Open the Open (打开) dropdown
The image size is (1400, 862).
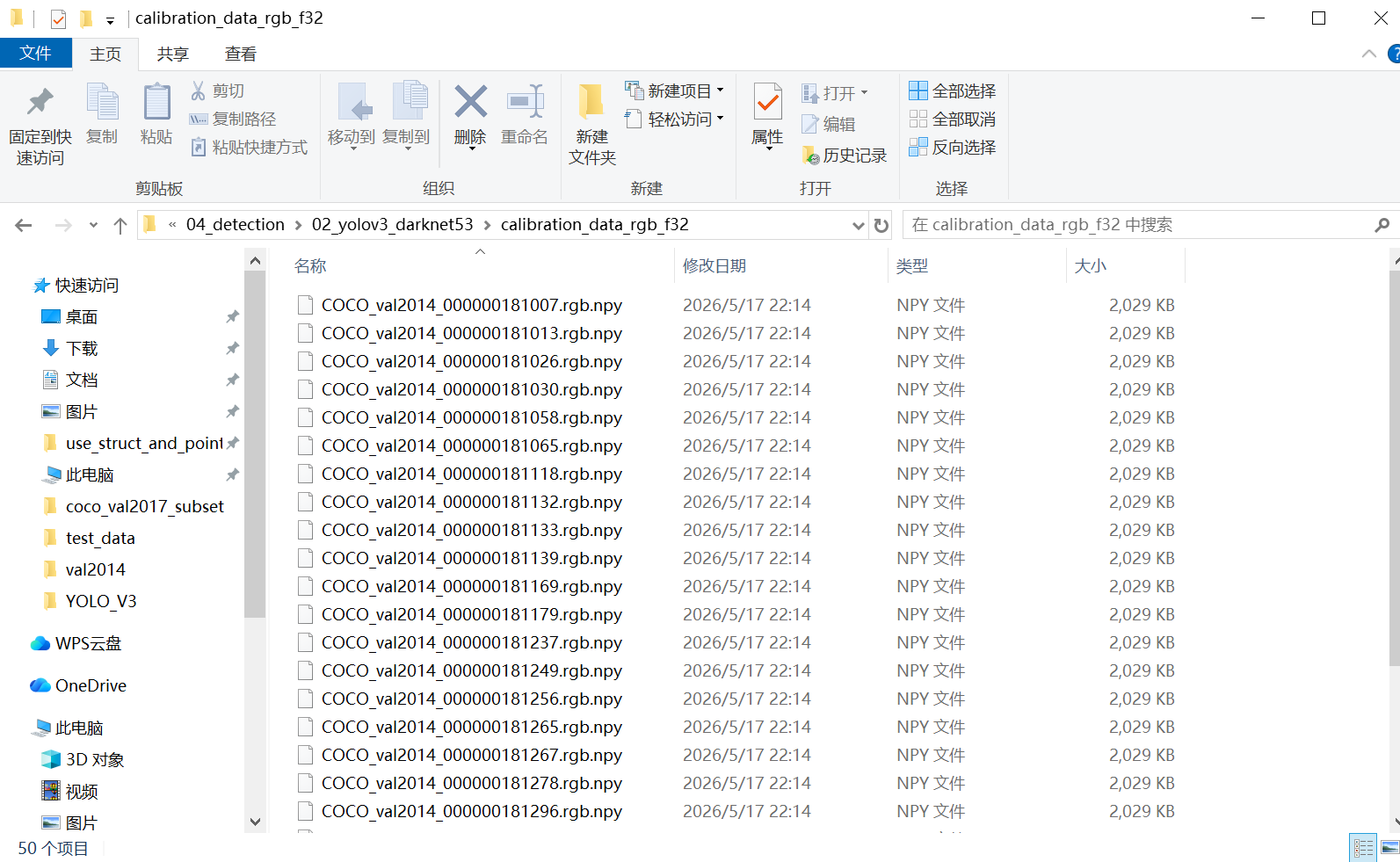(x=834, y=92)
